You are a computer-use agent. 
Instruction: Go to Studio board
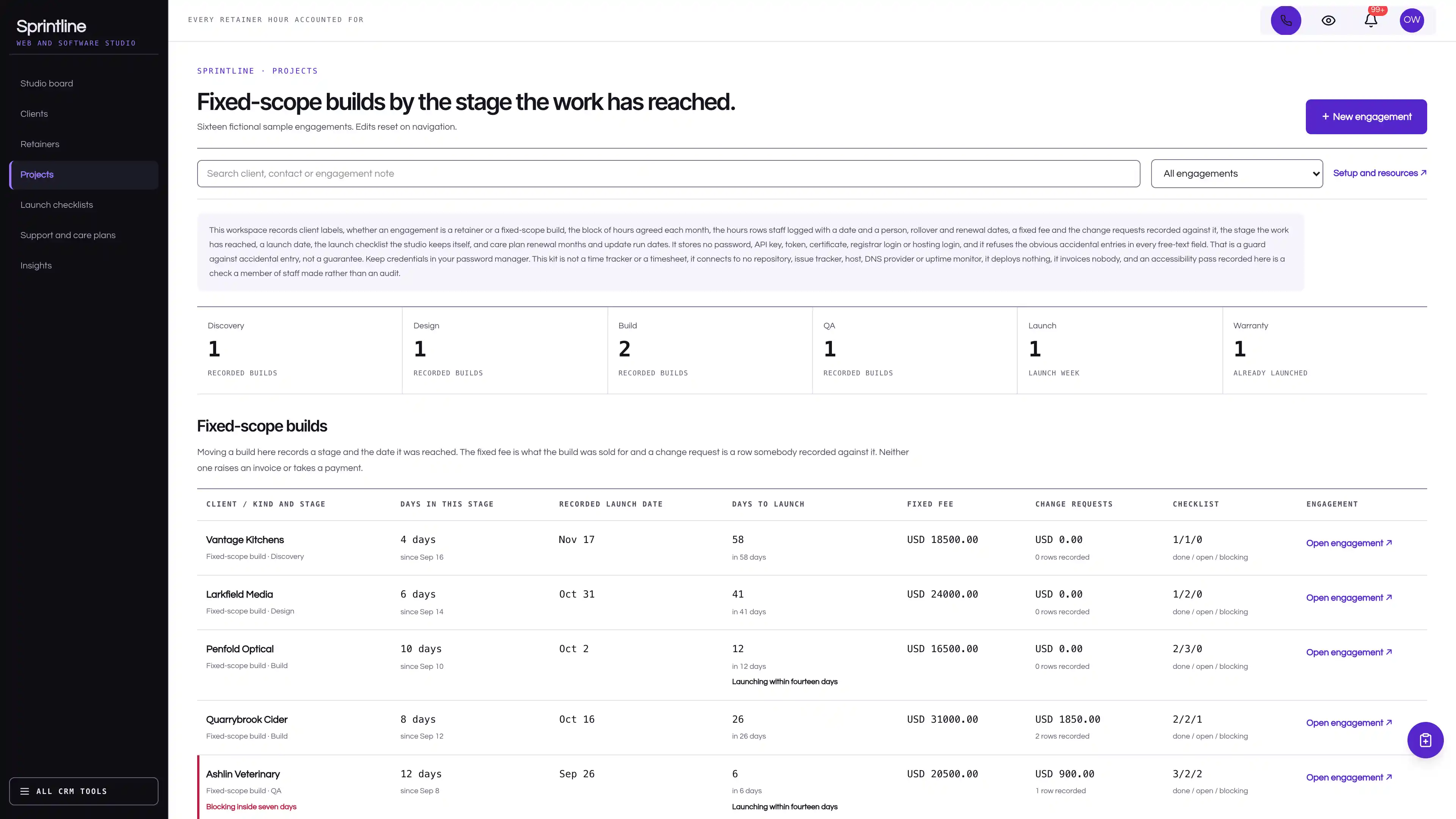point(84,84)
